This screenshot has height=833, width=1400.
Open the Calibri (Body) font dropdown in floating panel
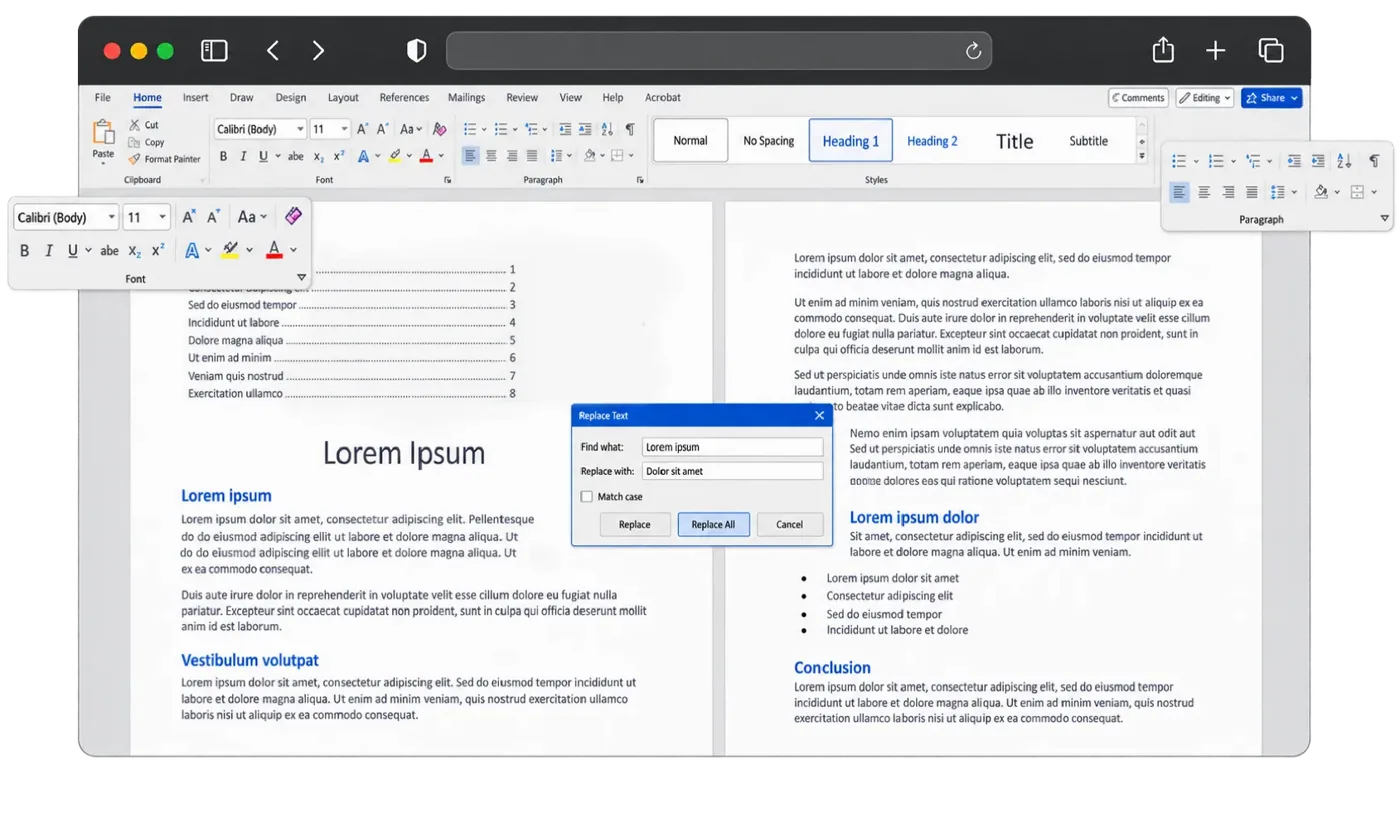click(x=65, y=217)
